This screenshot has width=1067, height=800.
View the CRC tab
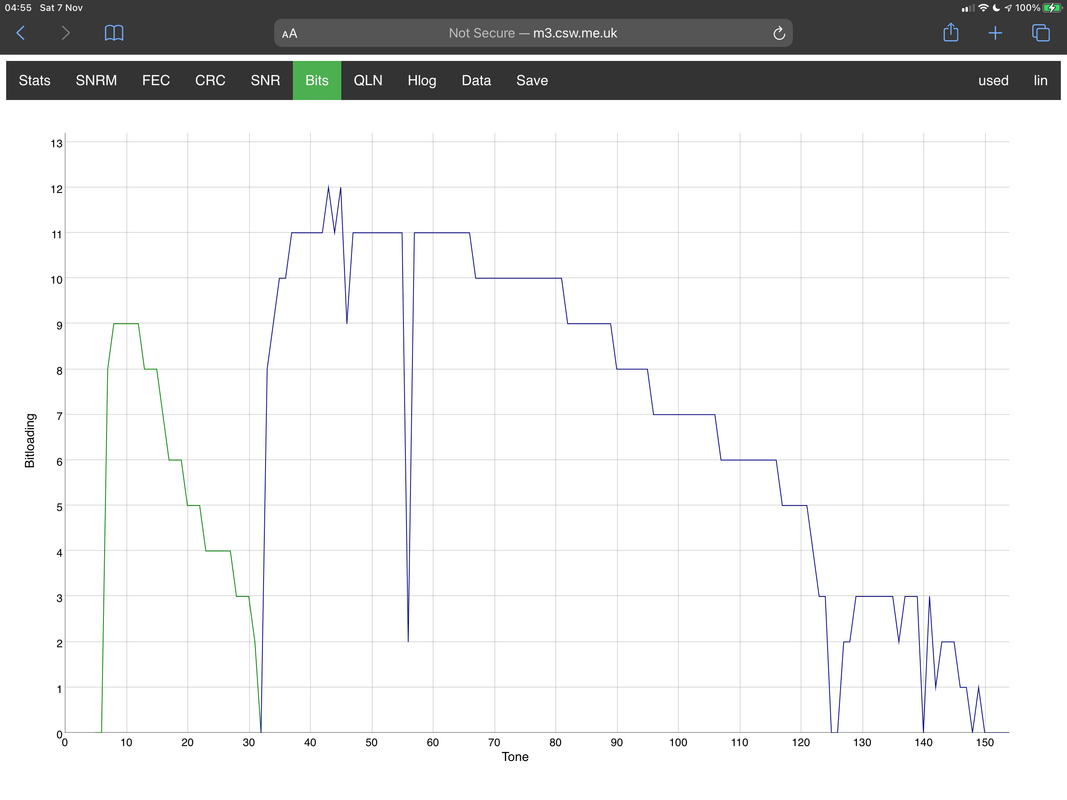[x=210, y=80]
